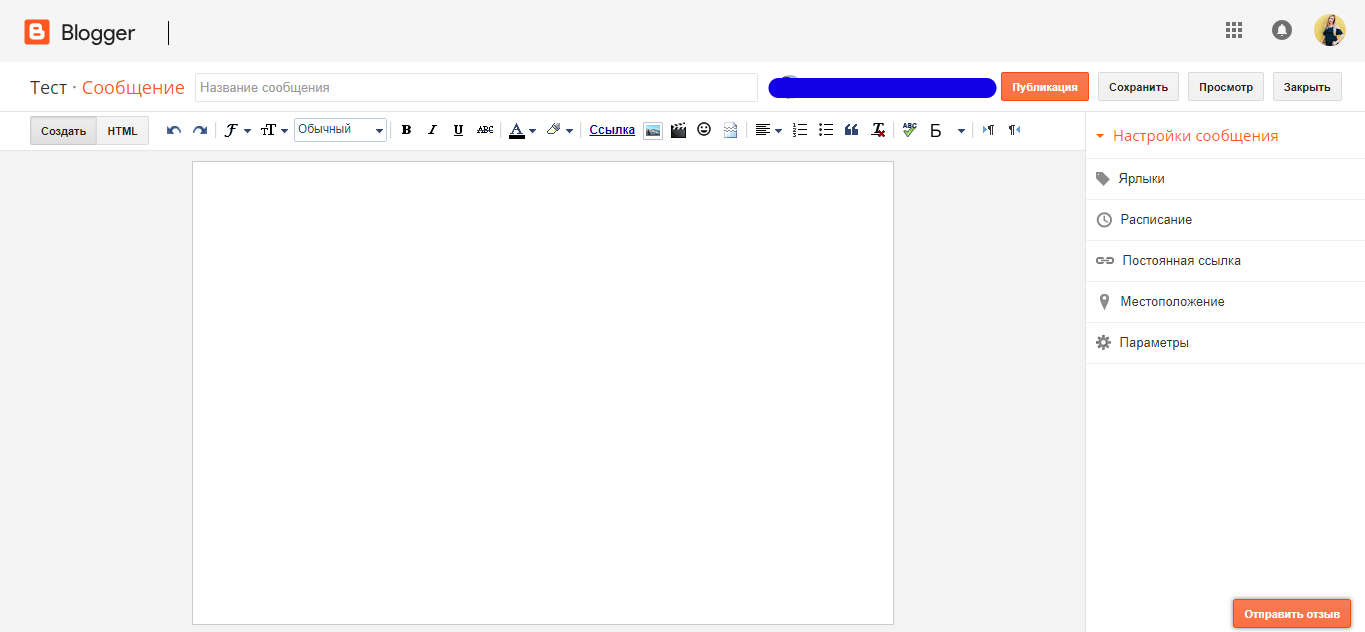Open the smiley special characters icon
1365x632 pixels.
point(704,130)
